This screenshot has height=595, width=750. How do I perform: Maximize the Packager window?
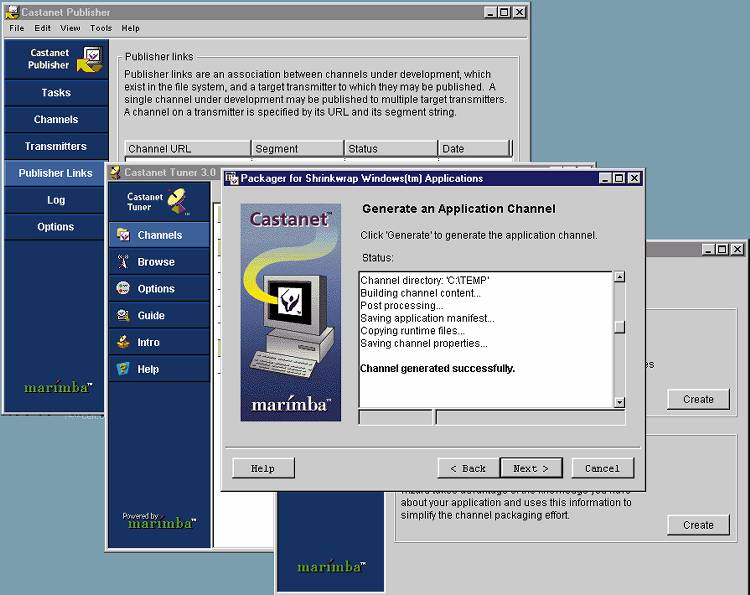tap(619, 178)
